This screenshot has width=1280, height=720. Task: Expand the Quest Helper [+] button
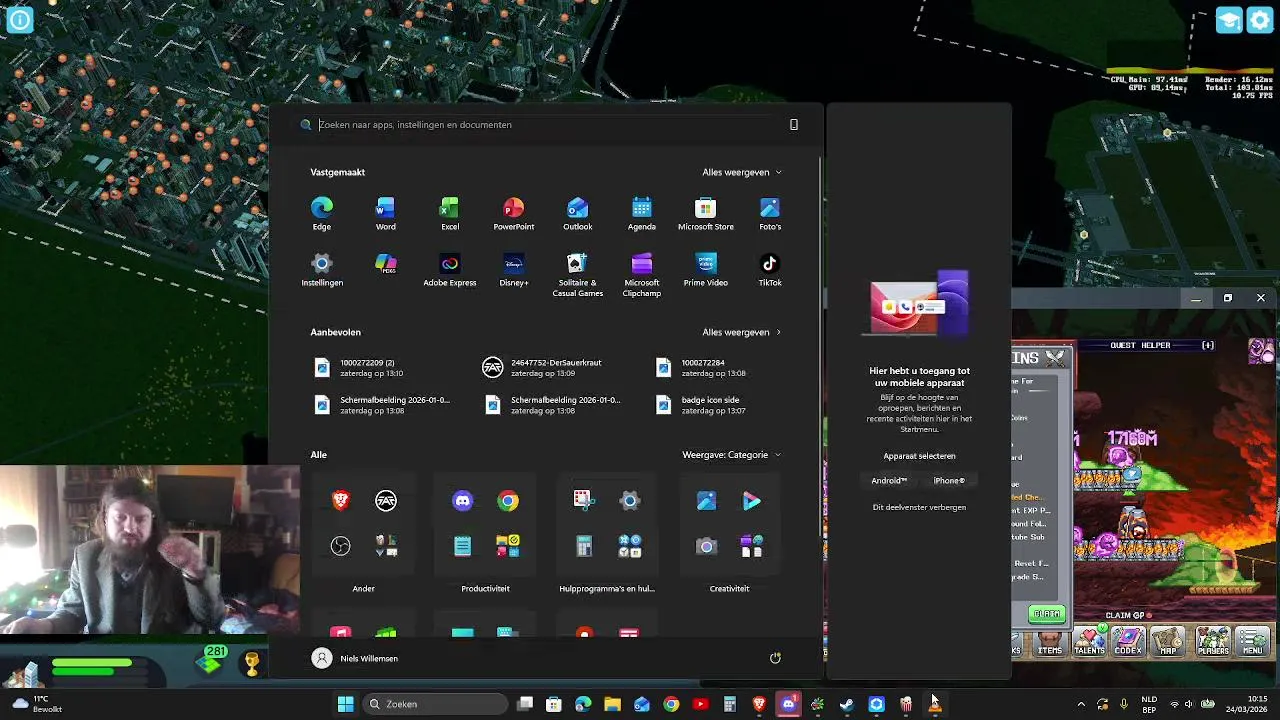(x=1208, y=345)
